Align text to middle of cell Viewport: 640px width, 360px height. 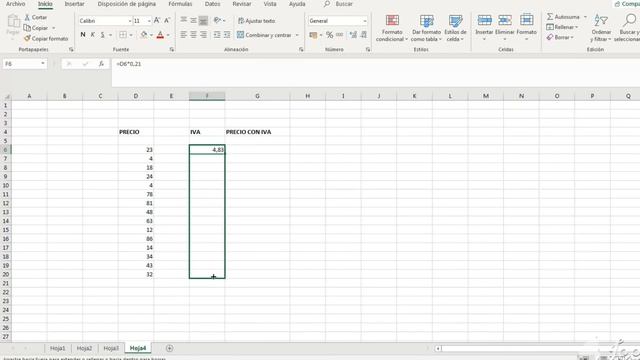tap(193, 20)
